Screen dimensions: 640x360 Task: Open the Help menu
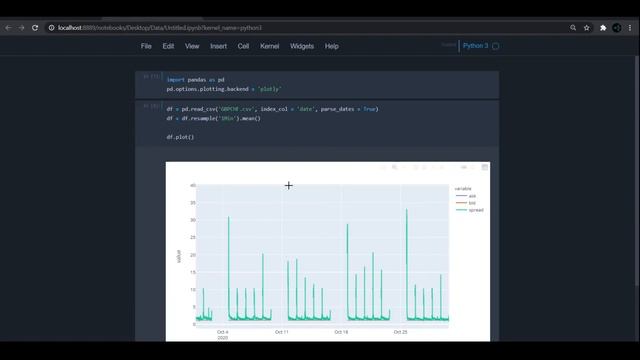[331, 46]
